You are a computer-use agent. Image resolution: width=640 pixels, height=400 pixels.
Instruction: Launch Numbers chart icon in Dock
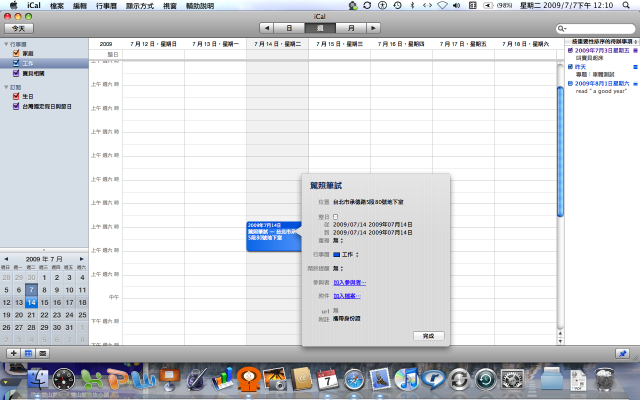222,379
